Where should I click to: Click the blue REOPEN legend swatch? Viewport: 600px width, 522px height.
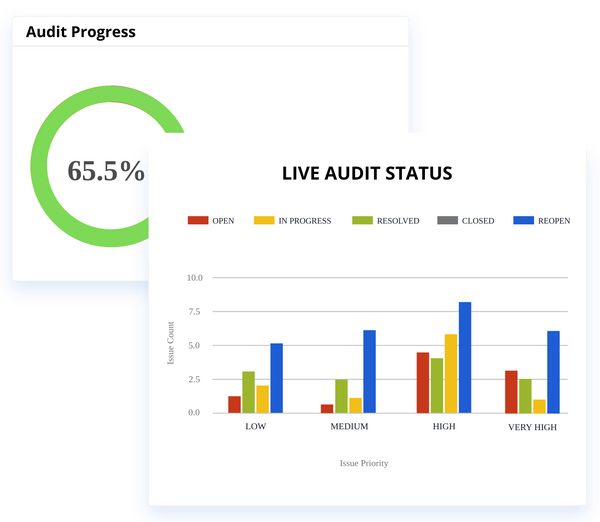click(522, 220)
